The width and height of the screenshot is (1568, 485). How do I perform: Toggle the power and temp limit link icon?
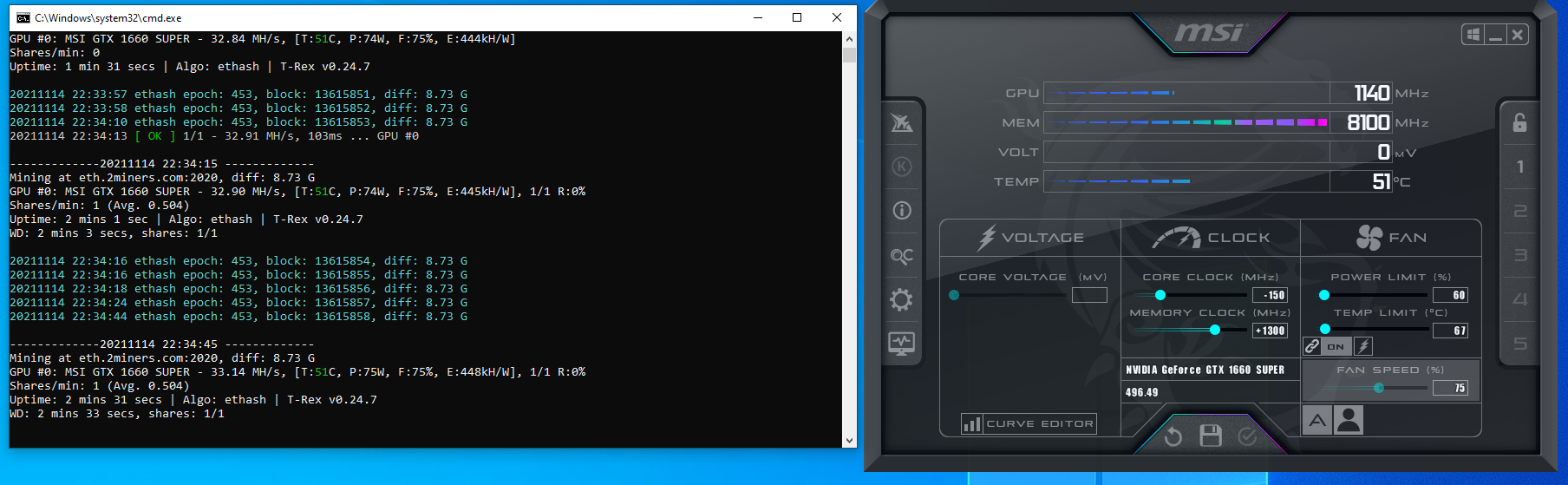point(1312,346)
